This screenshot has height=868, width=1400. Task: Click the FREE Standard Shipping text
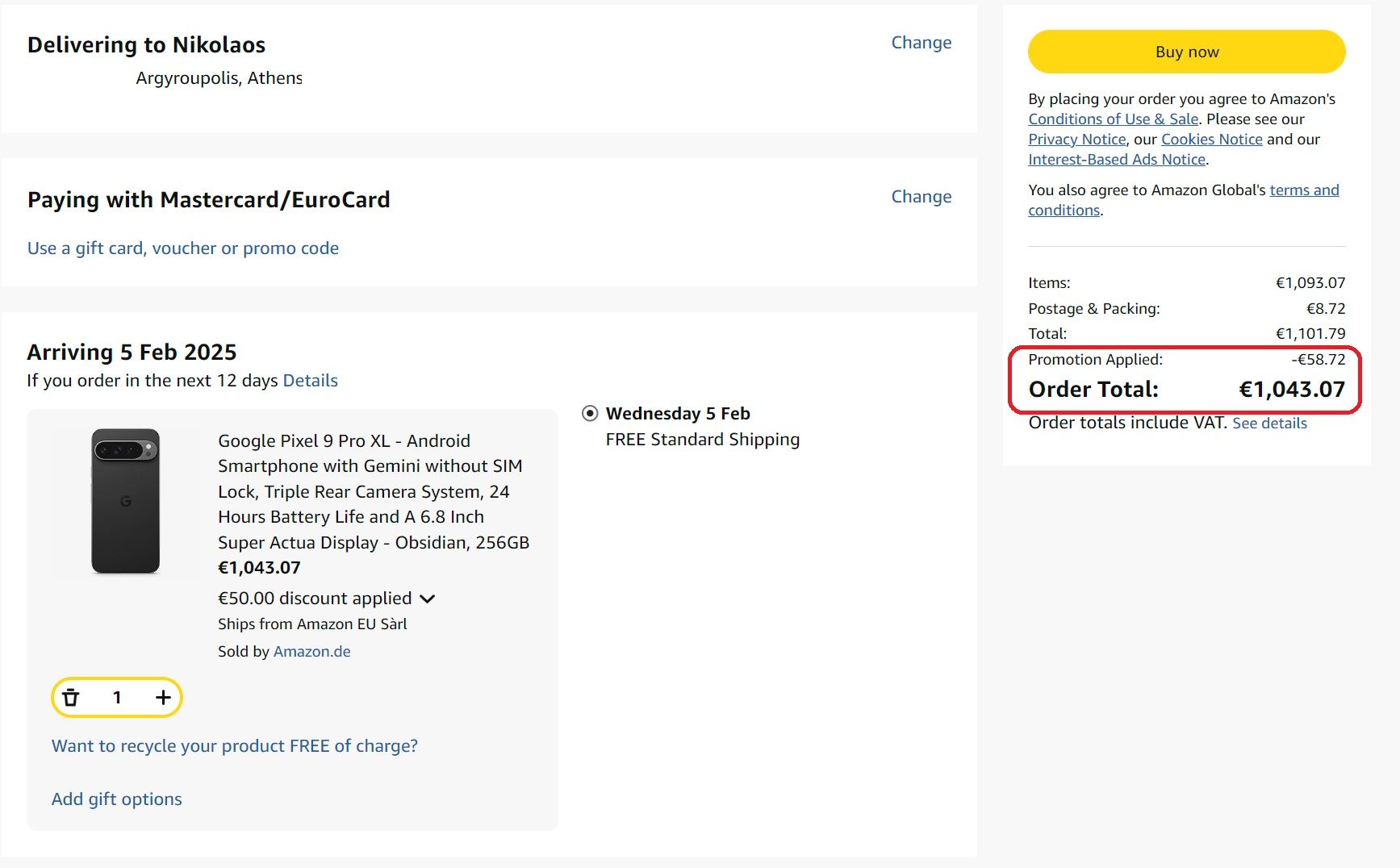(703, 440)
